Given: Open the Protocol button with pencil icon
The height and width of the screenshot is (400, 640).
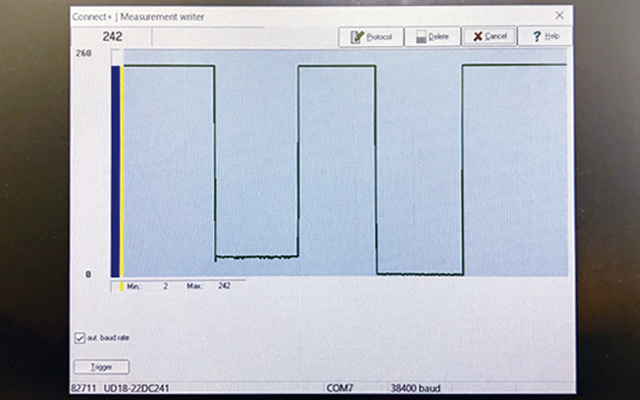Looking at the screenshot, I should [371, 36].
